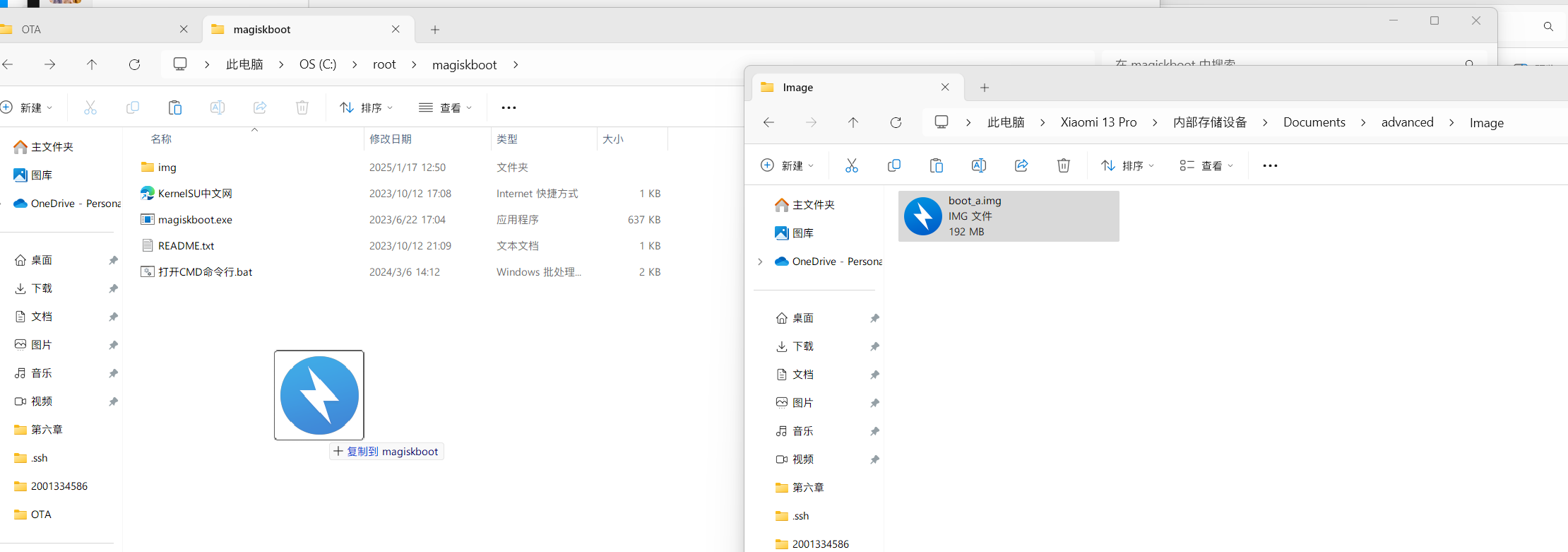Image resolution: width=1568 pixels, height=552 pixels.
Task: Open the ellipsis more menu in Image window
Action: (1270, 165)
